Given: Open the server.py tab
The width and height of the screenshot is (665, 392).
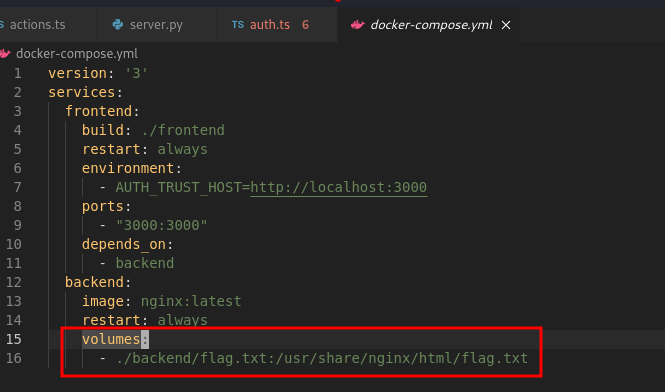Looking at the screenshot, I should coord(157,25).
